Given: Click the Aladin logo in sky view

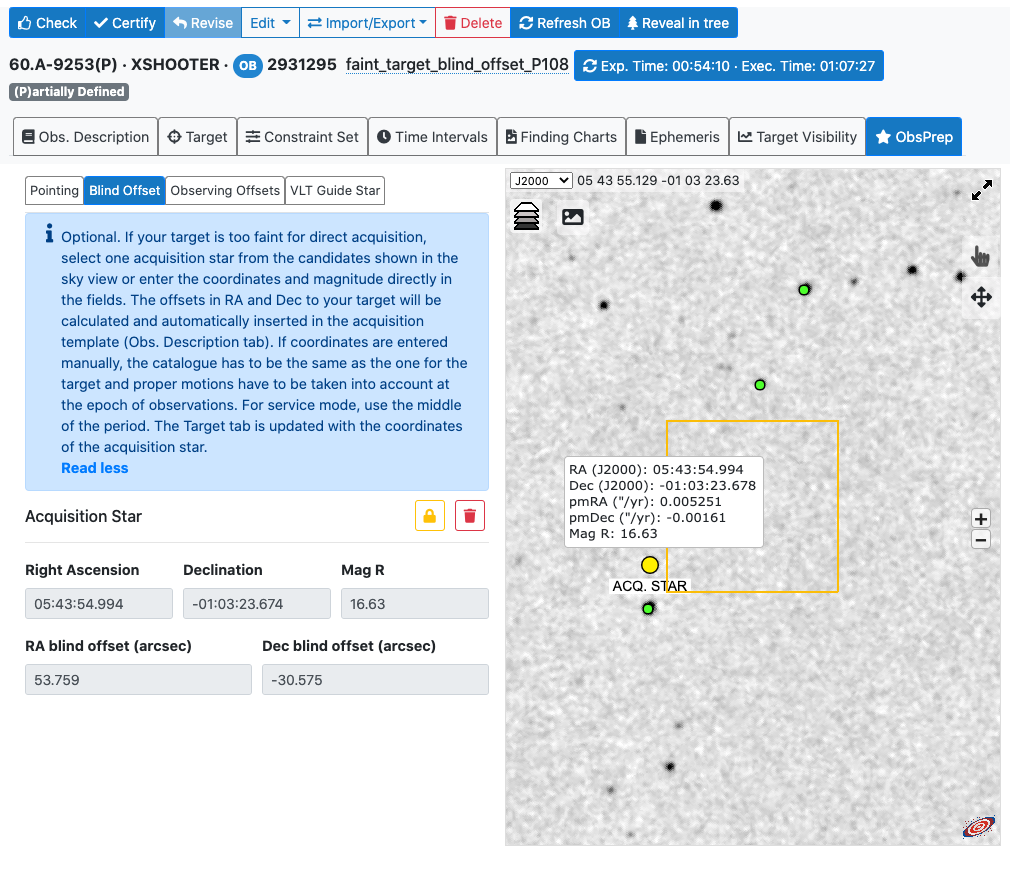Looking at the screenshot, I should coord(978,827).
